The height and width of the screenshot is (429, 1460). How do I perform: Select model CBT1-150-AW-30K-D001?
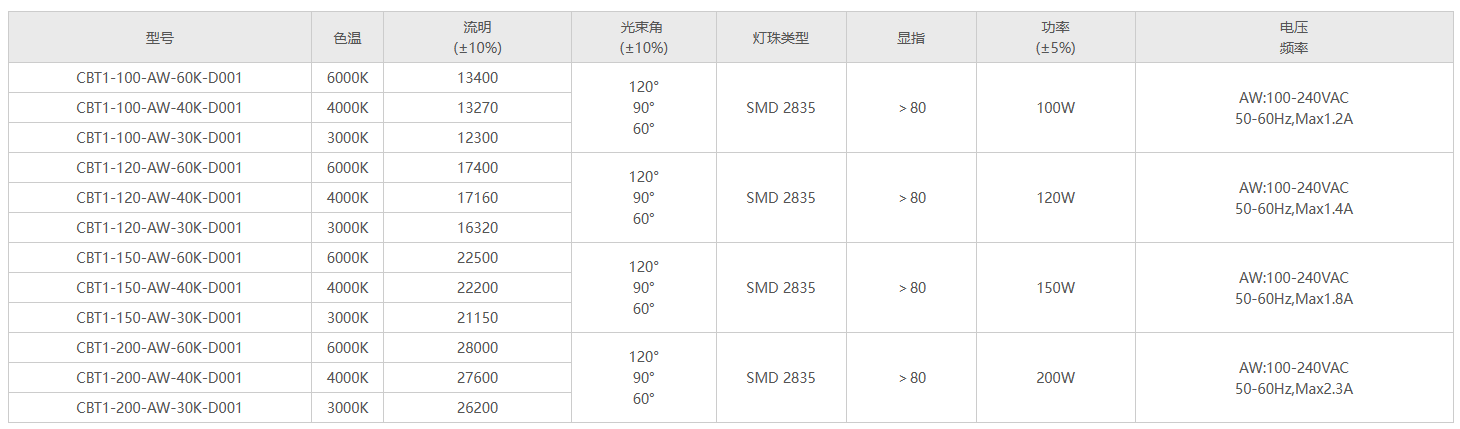(159, 318)
